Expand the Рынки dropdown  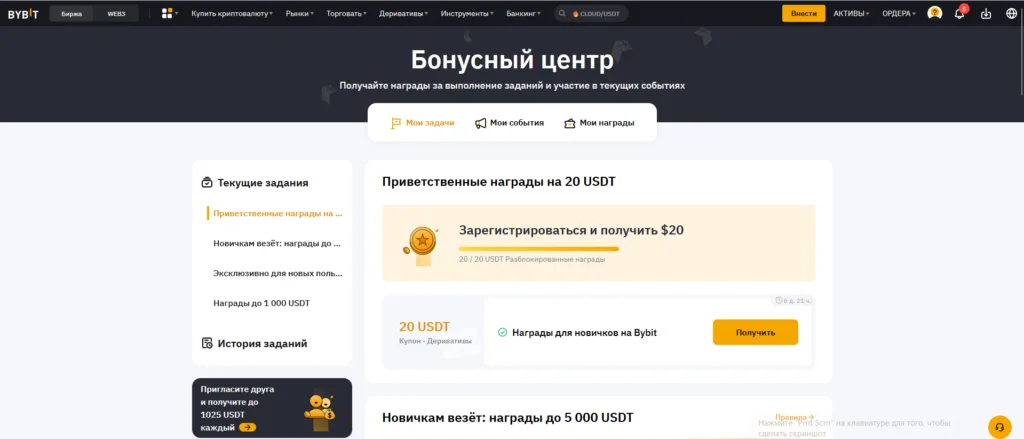(300, 13)
